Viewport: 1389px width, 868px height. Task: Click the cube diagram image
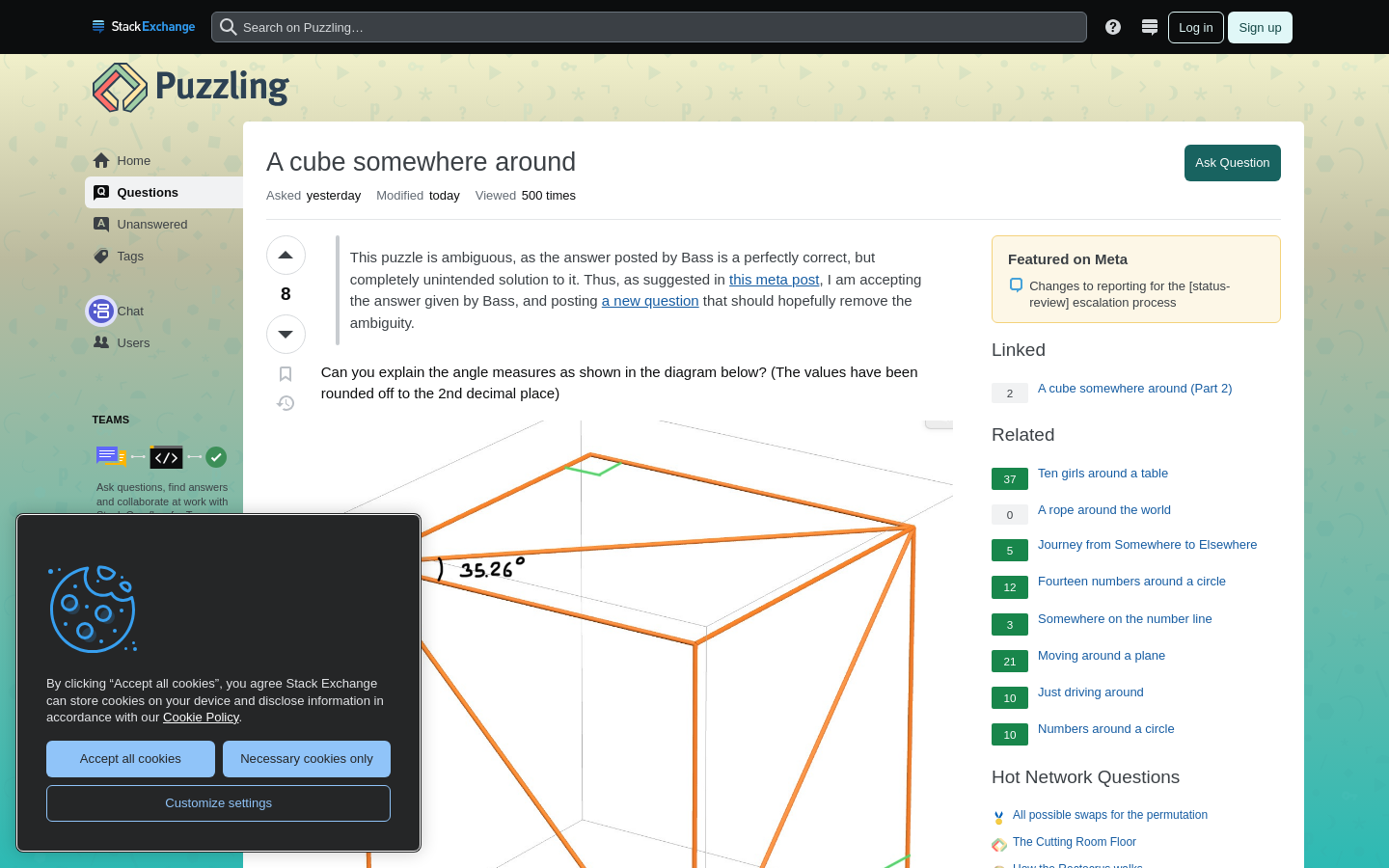tap(637, 644)
